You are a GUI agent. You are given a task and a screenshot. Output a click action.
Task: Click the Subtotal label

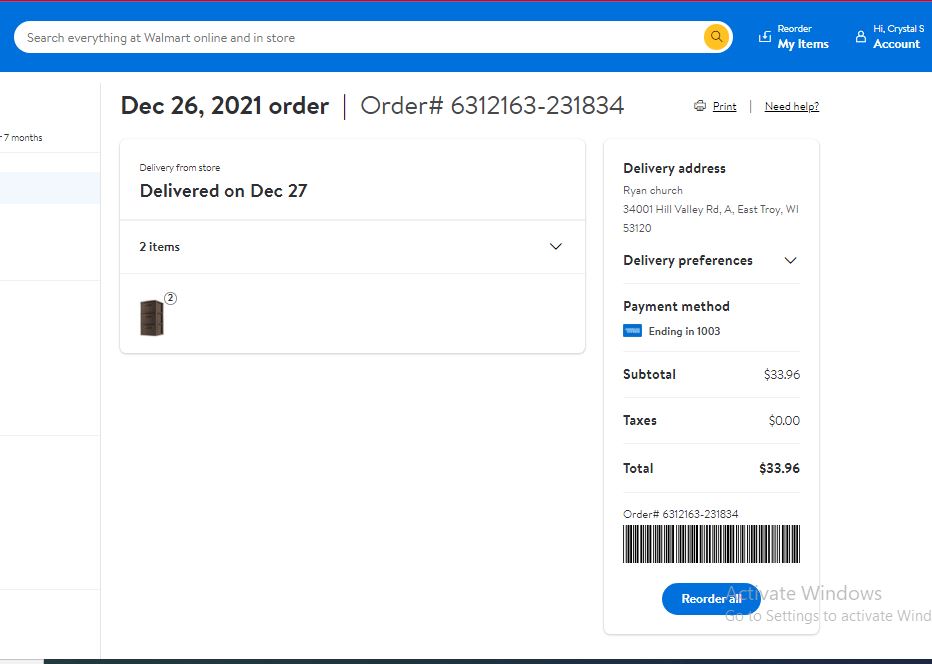[649, 375]
